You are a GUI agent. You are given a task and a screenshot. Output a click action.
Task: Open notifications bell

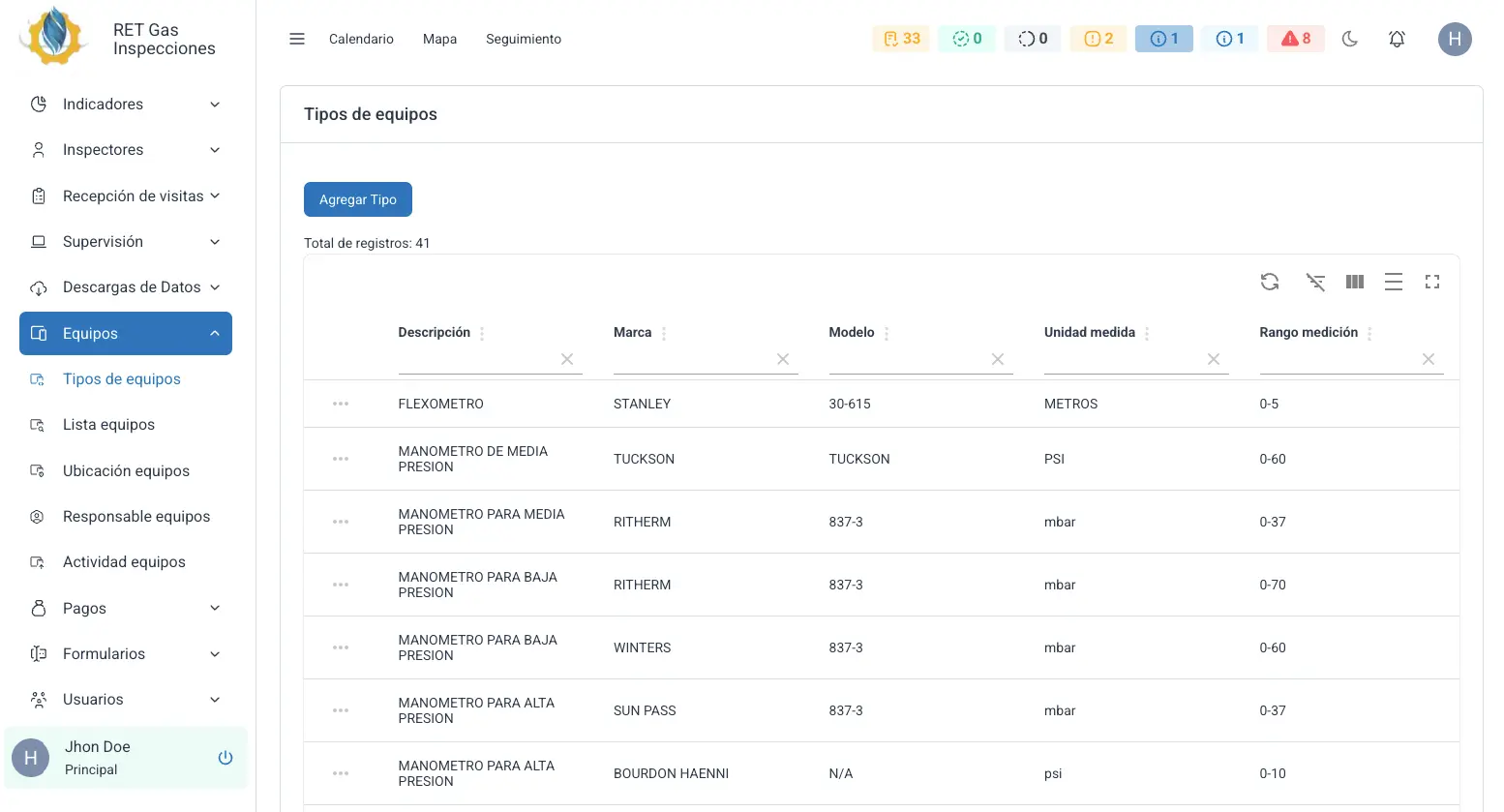[1397, 39]
